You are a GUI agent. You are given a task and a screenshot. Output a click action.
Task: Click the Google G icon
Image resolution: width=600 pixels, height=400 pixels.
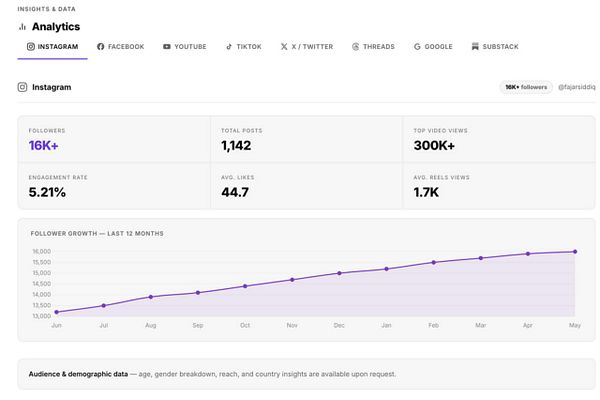[x=417, y=47]
